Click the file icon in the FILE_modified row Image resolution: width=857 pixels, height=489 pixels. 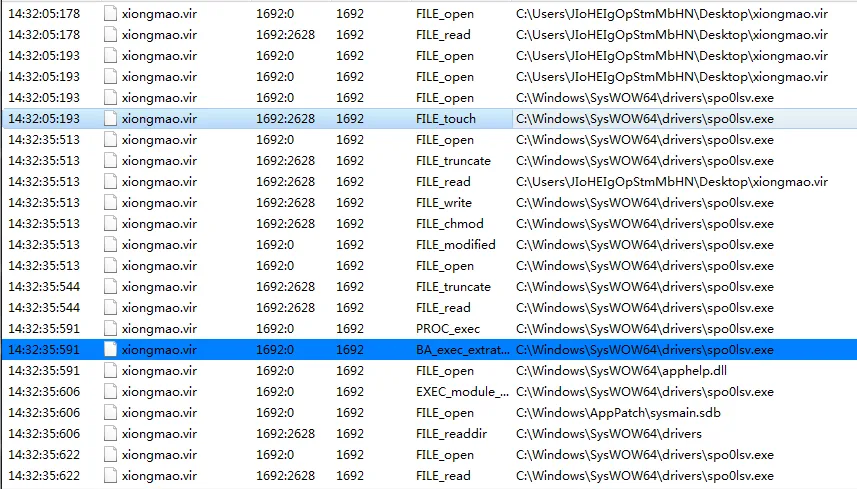coord(110,245)
